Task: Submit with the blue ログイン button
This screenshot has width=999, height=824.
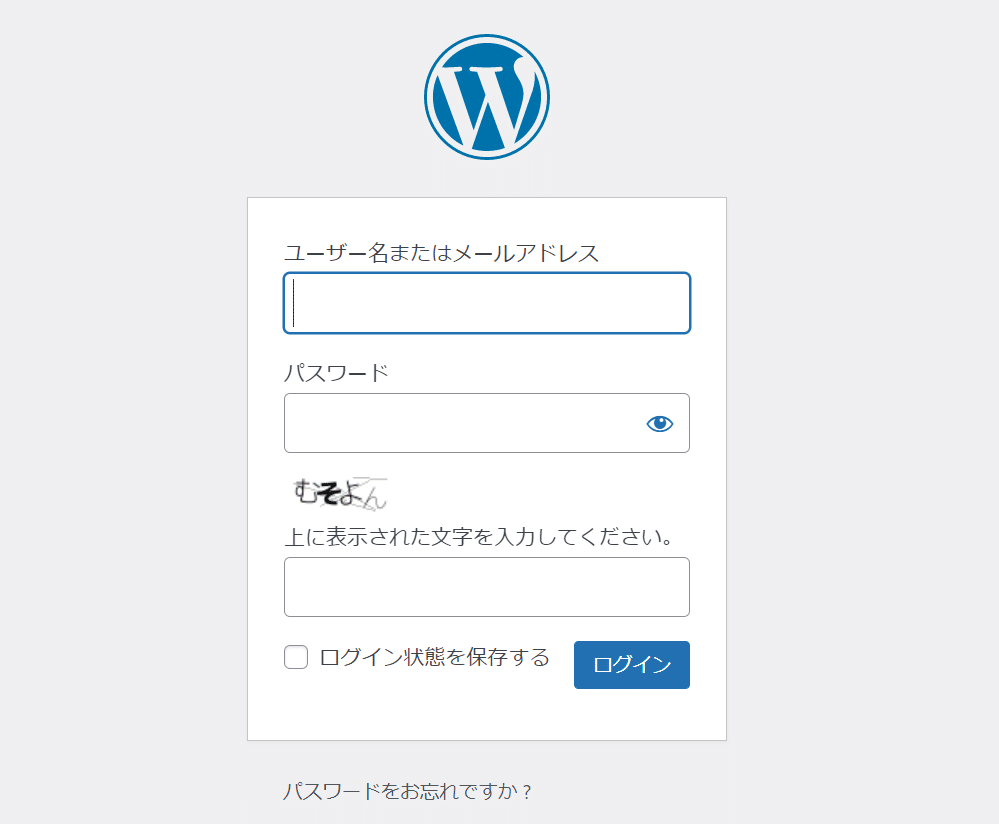Action: [631, 665]
